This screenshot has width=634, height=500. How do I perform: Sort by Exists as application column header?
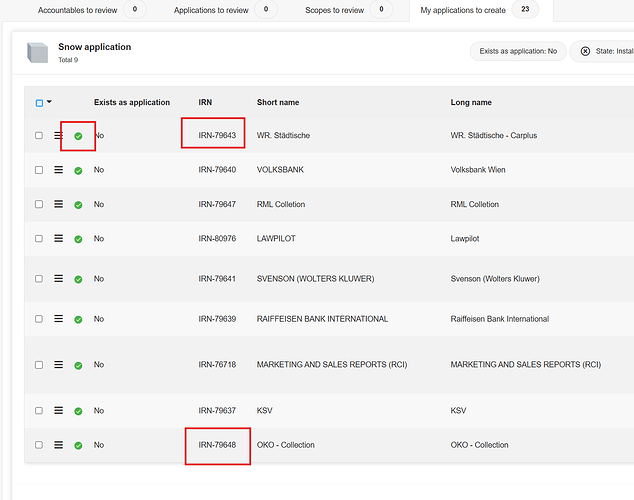[x=132, y=102]
